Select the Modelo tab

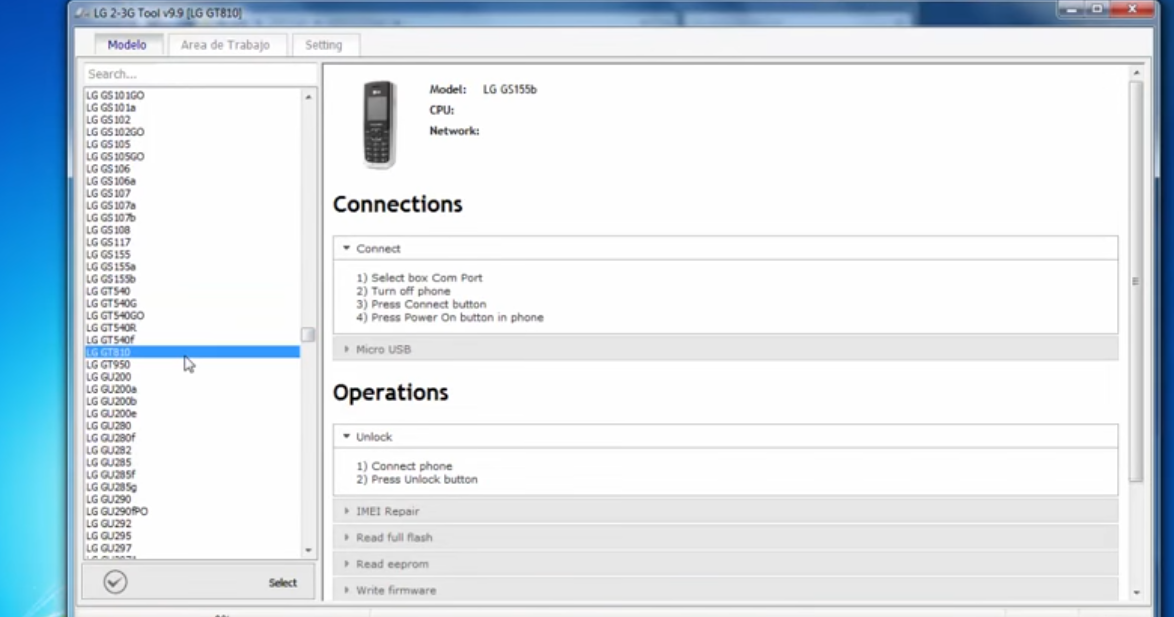(126, 44)
